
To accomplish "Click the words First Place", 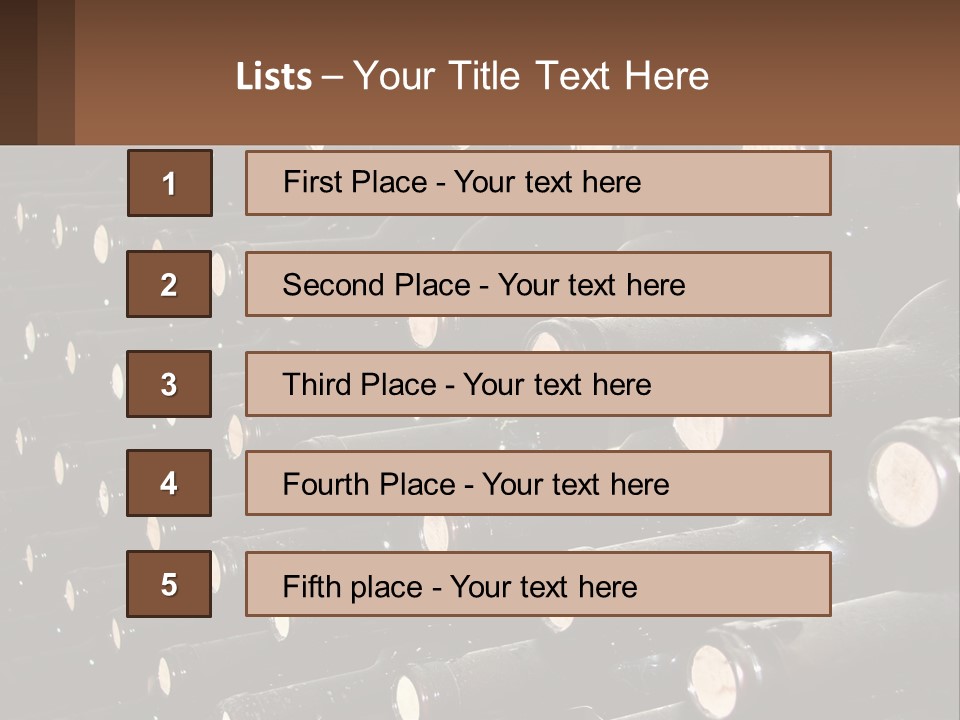I will point(355,182).
